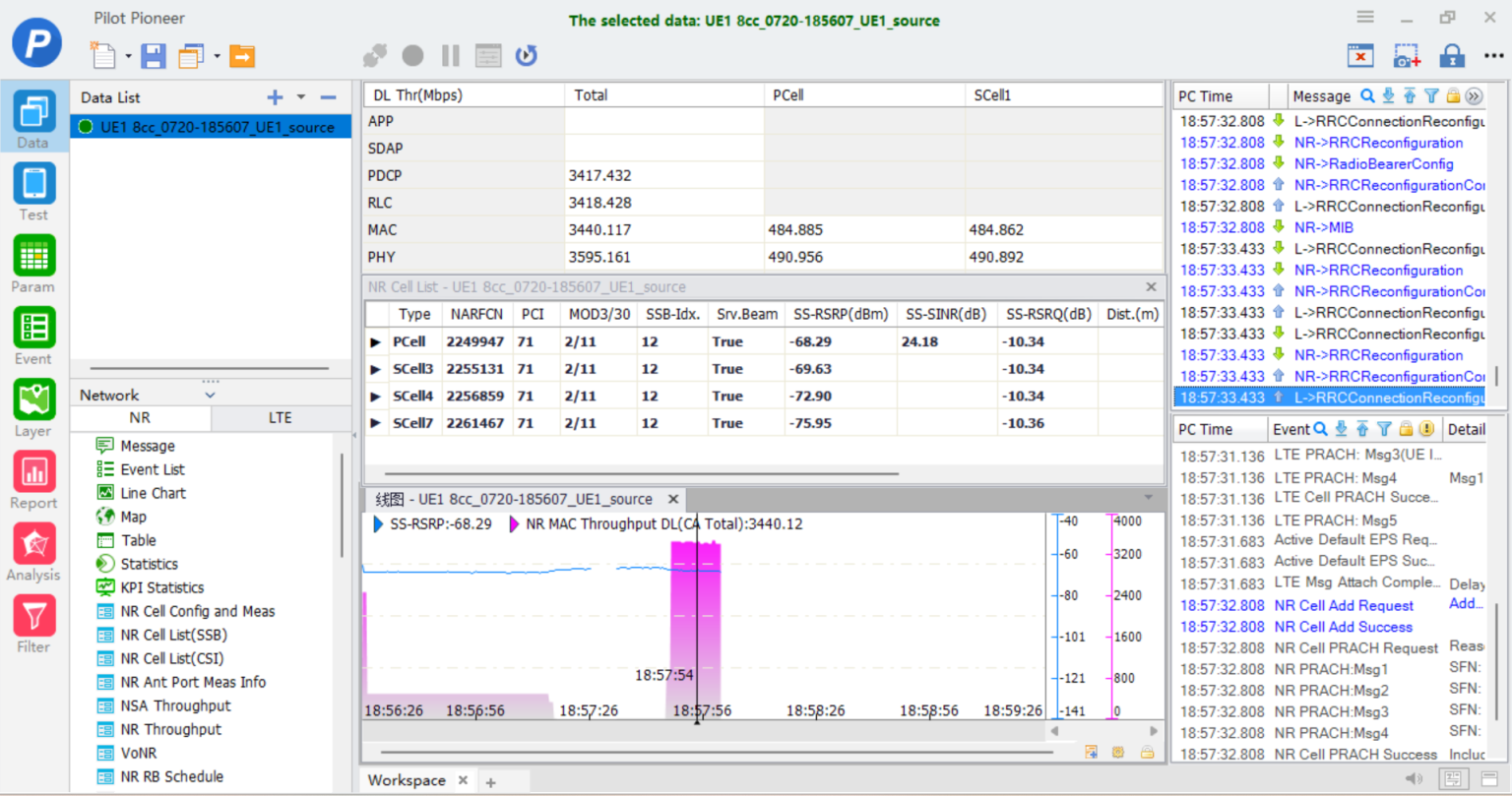The image size is (1512, 796).
Task: Open the Network dropdown chevron
Action: 210,395
